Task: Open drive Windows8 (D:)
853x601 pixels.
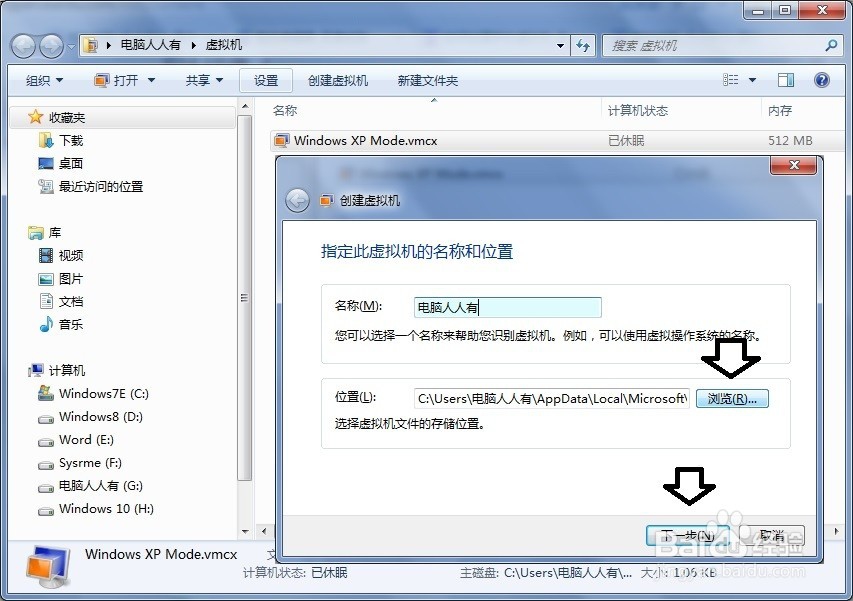Action: 101,417
